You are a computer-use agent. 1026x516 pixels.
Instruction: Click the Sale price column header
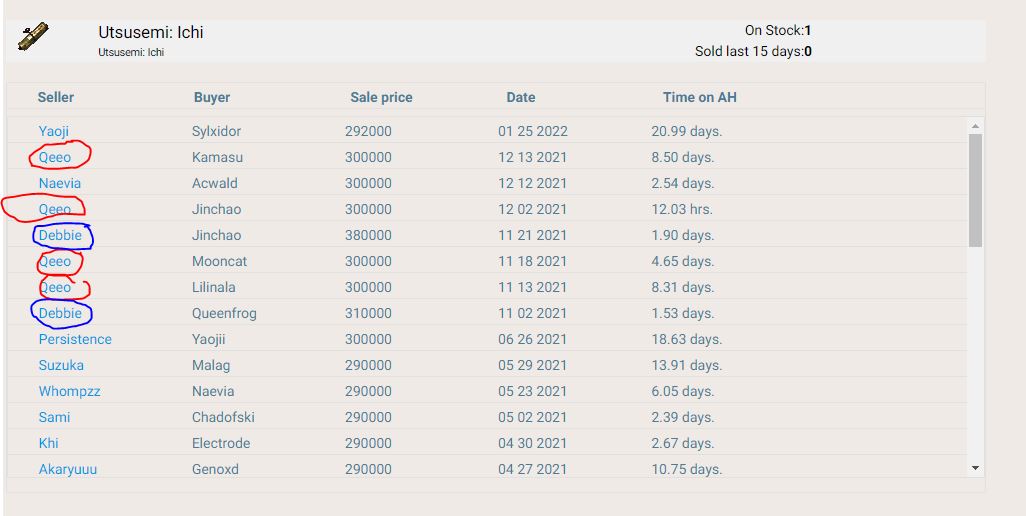381,97
